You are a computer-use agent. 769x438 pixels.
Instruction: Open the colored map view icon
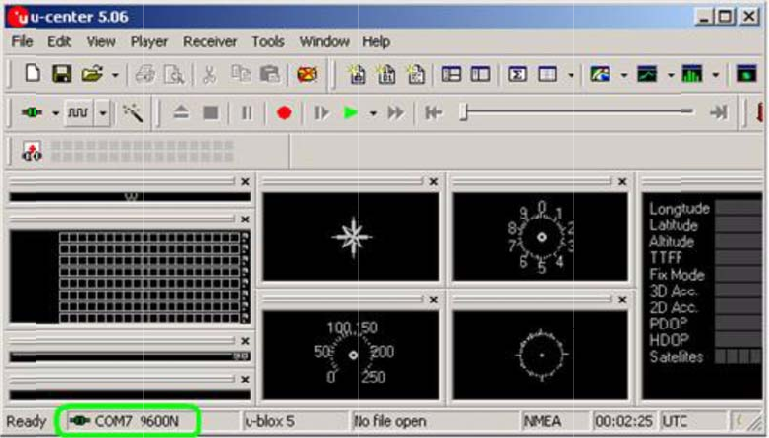tap(600, 75)
